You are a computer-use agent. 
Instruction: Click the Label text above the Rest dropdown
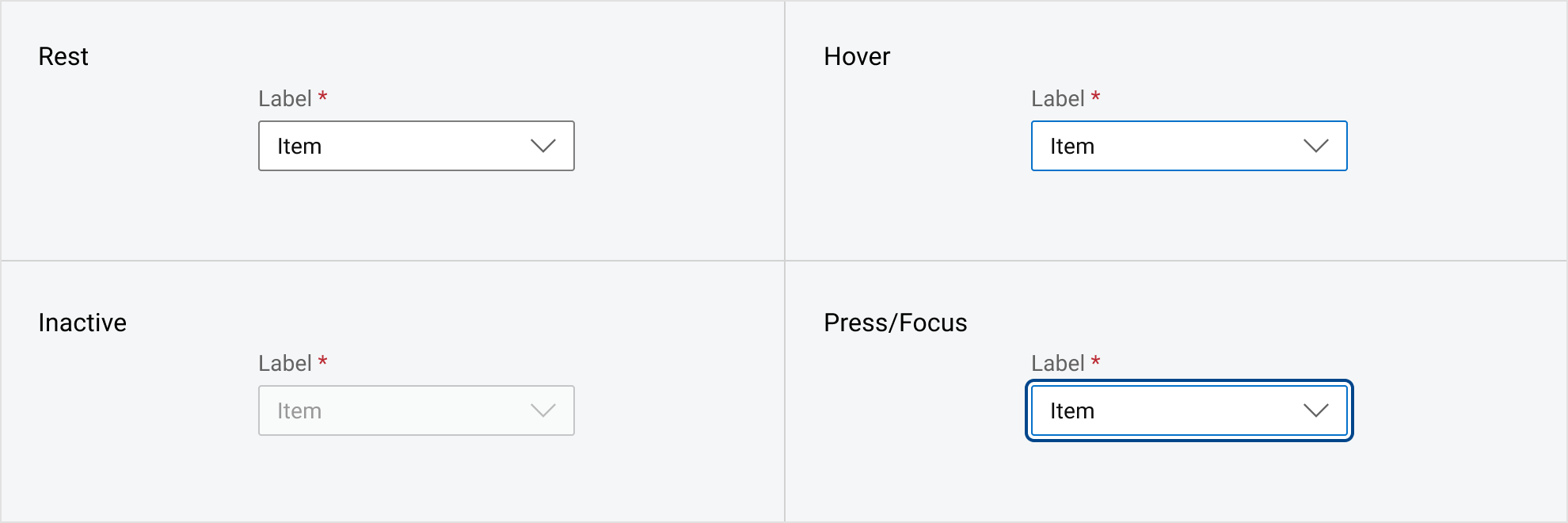tap(286, 97)
